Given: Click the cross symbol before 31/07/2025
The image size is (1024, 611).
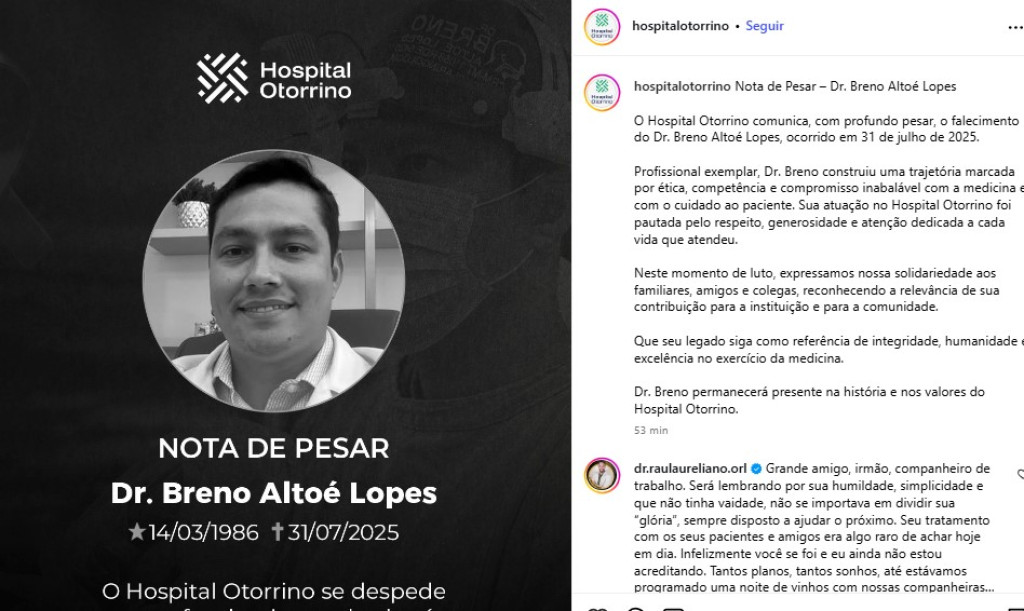Looking at the screenshot, I should coord(277,531).
